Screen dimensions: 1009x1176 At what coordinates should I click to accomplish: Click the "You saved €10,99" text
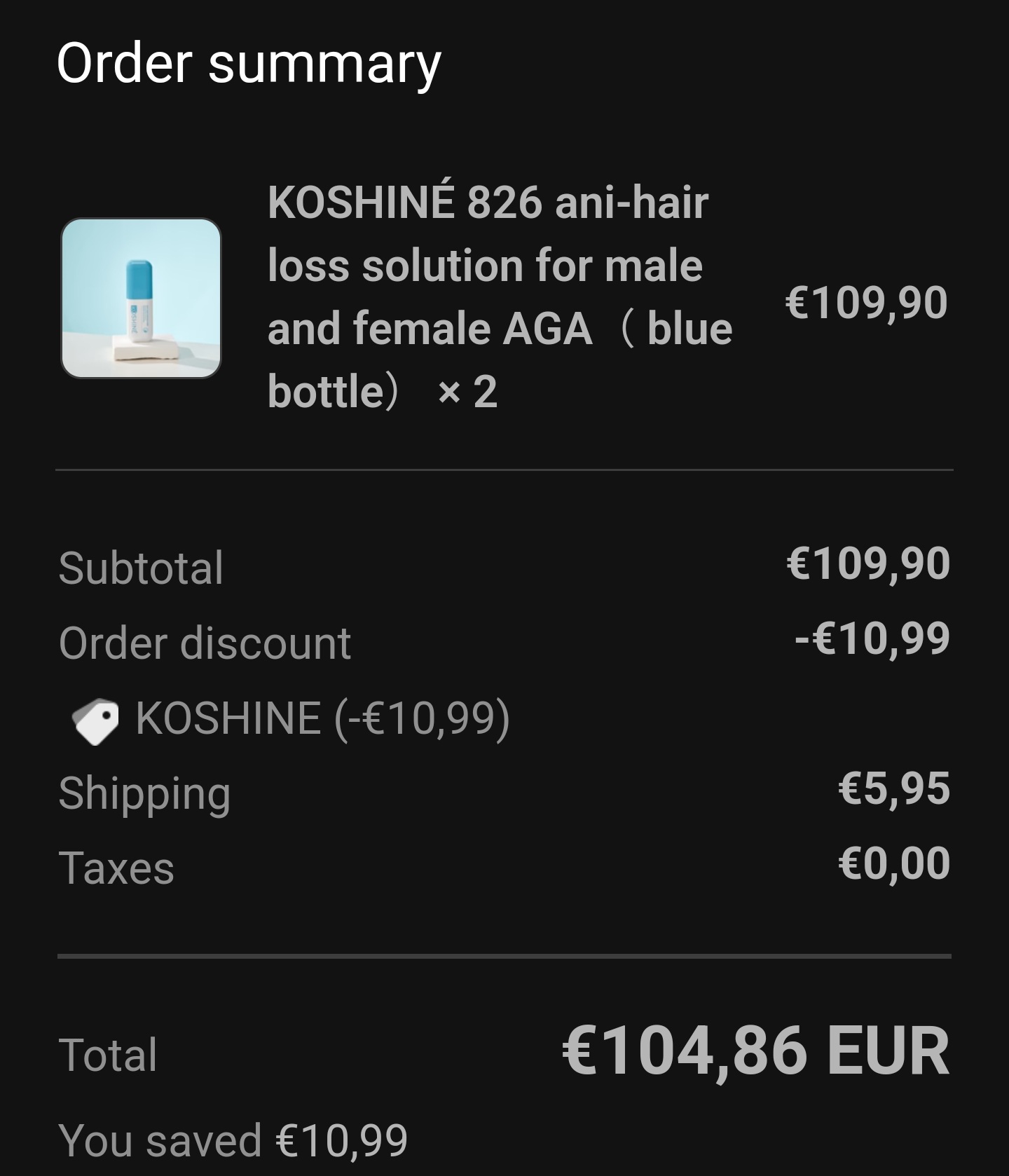(233, 1140)
